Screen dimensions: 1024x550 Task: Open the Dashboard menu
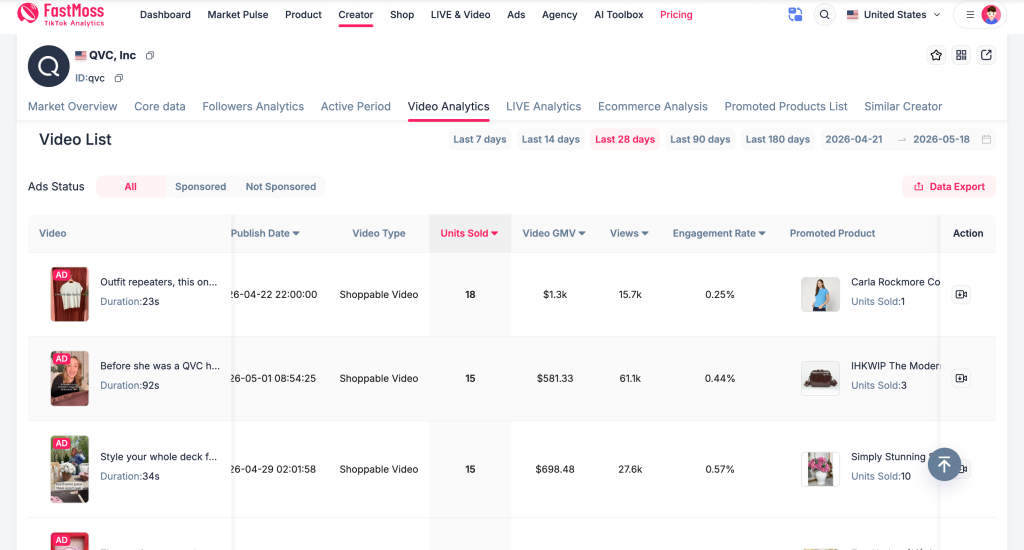[165, 14]
